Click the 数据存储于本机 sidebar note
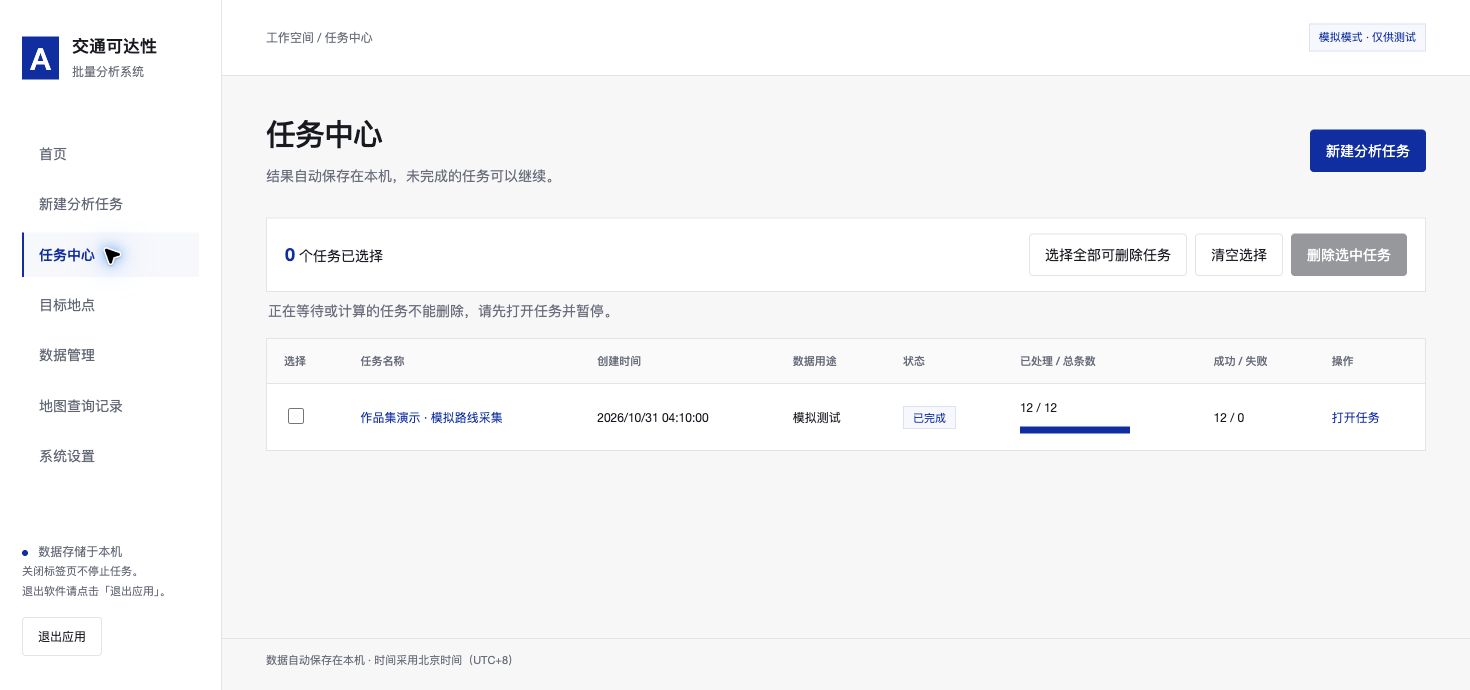The width and height of the screenshot is (1470, 690). [x=80, y=552]
